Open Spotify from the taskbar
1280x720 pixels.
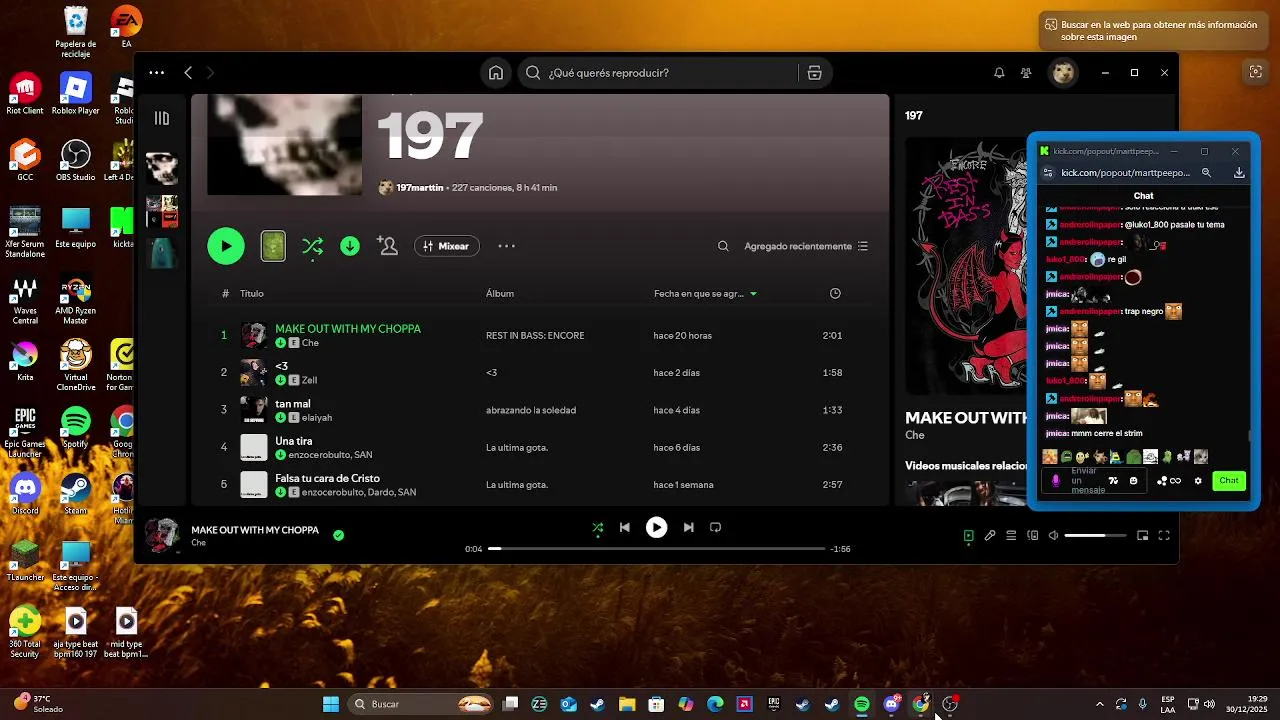pos(862,704)
